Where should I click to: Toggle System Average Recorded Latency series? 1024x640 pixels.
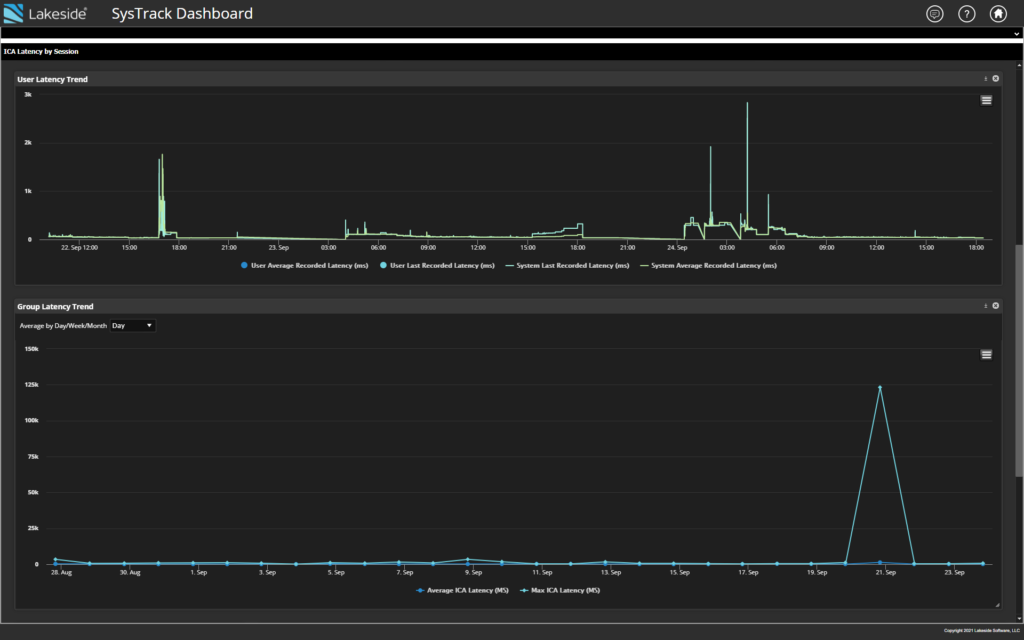coord(709,266)
